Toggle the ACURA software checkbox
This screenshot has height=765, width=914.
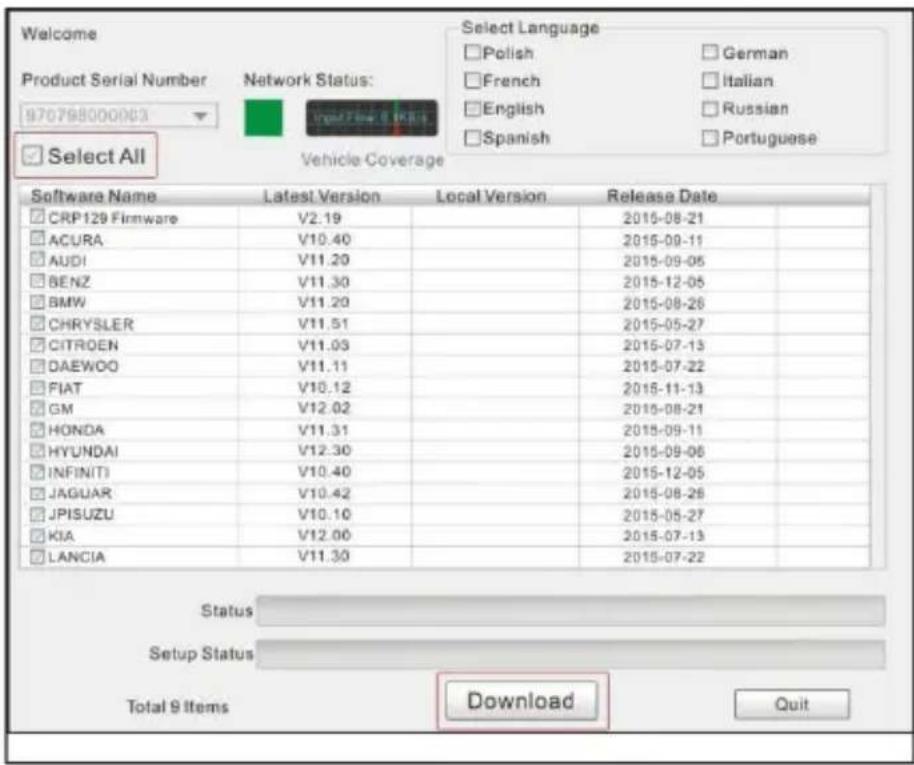(x=37, y=238)
